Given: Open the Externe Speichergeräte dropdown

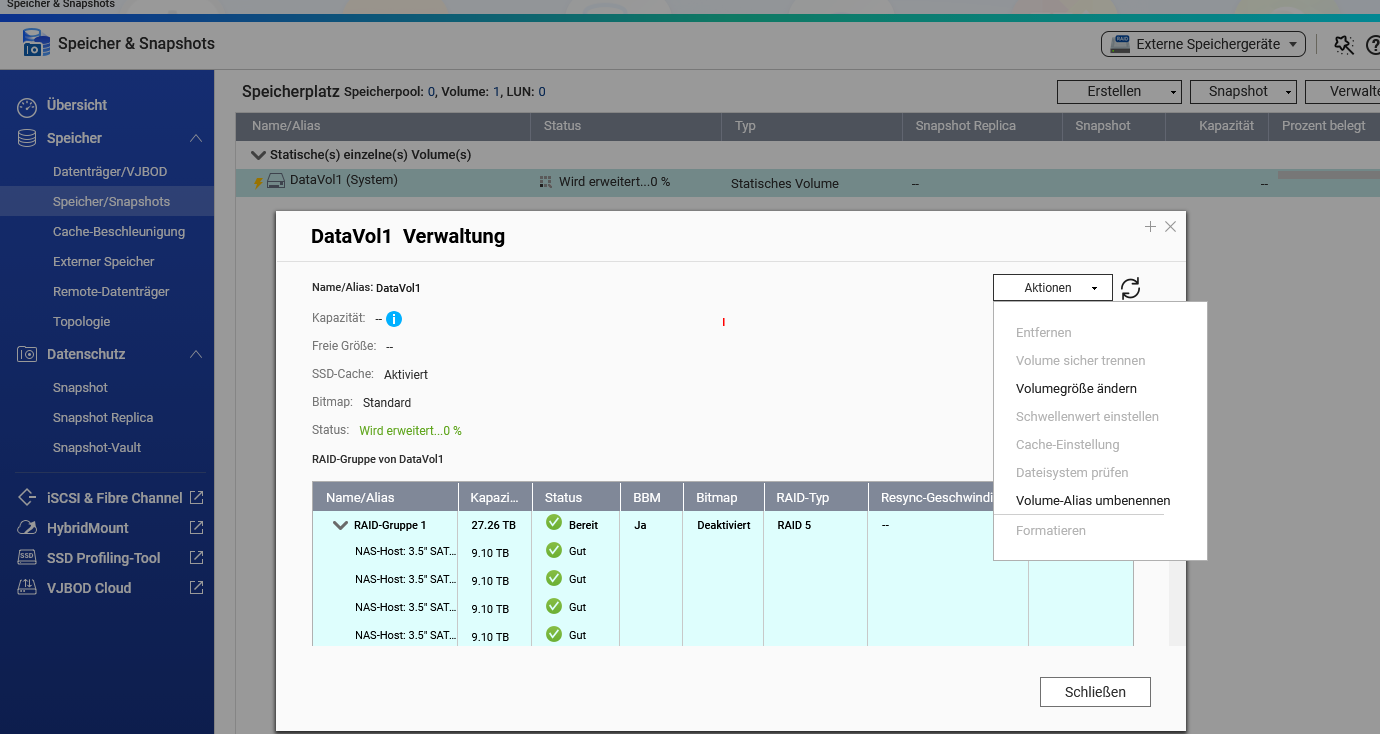Looking at the screenshot, I should [1204, 44].
